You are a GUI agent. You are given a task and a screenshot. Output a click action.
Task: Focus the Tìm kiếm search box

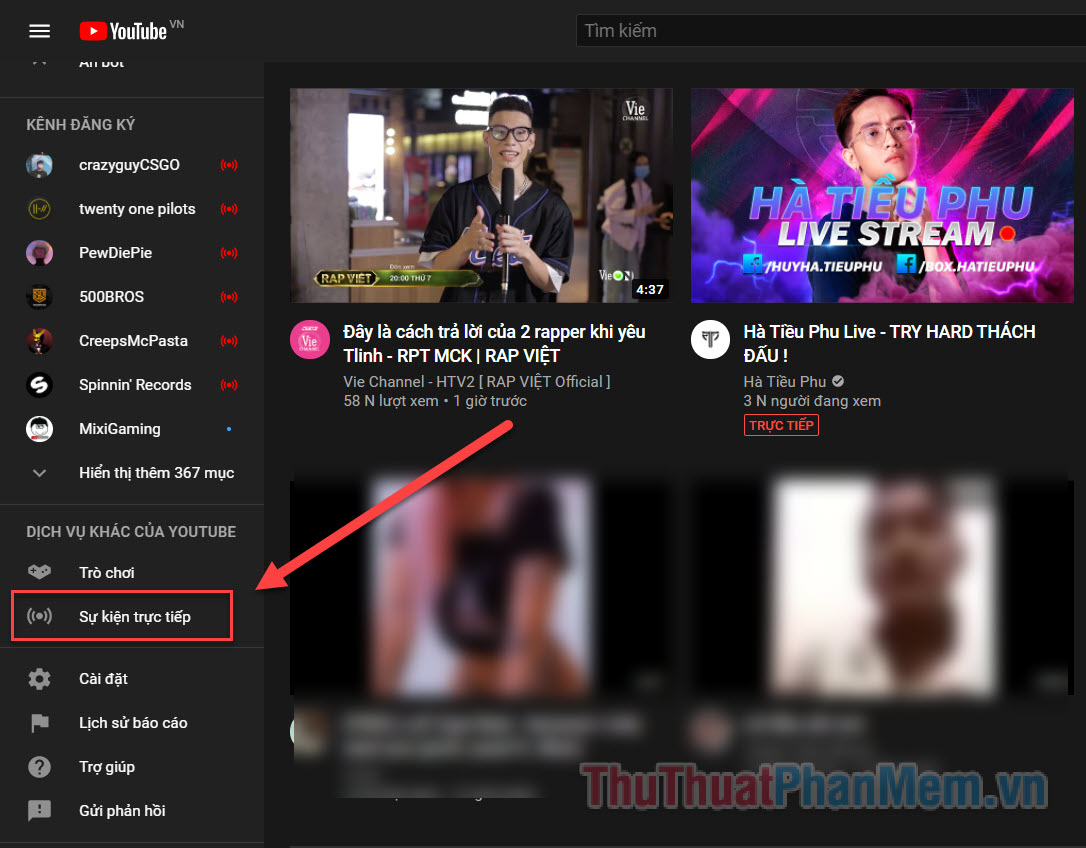click(830, 30)
